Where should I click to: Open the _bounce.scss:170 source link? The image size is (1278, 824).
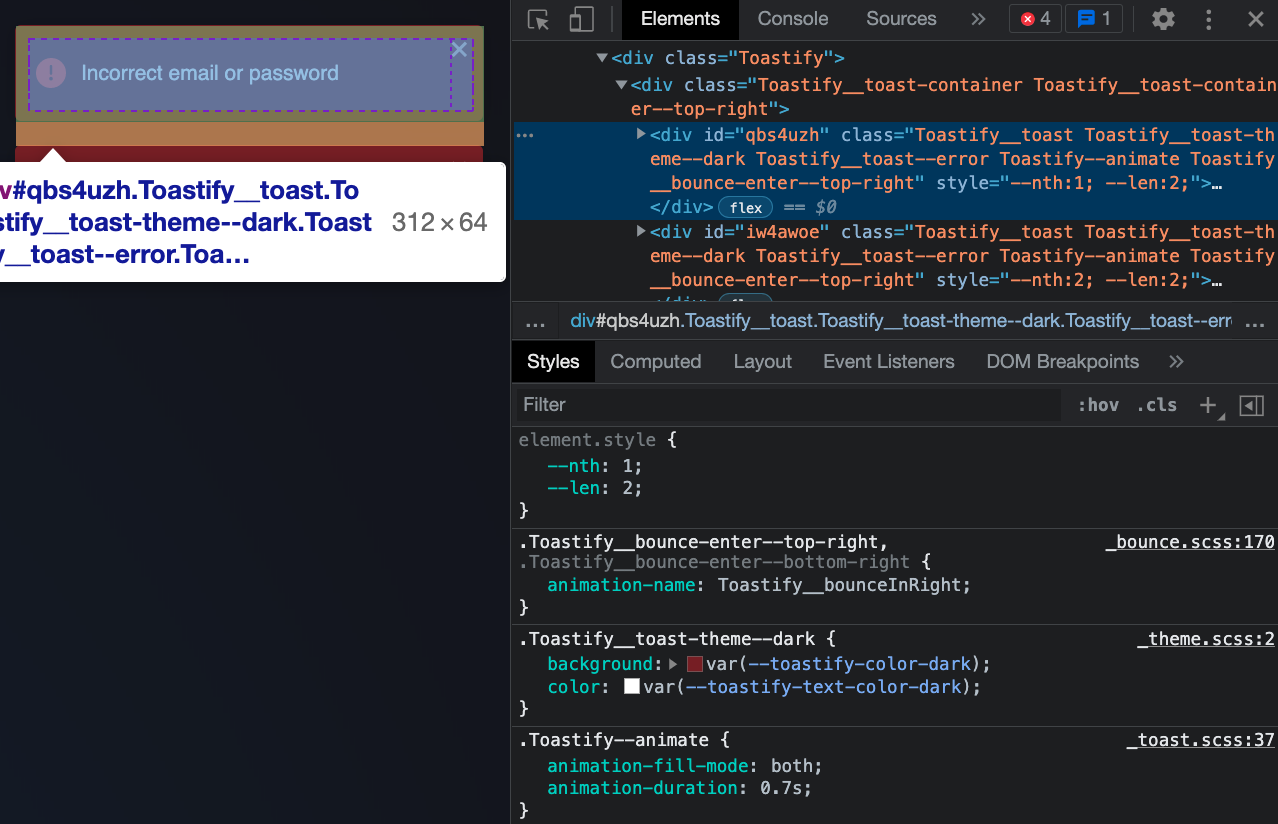(x=1190, y=542)
